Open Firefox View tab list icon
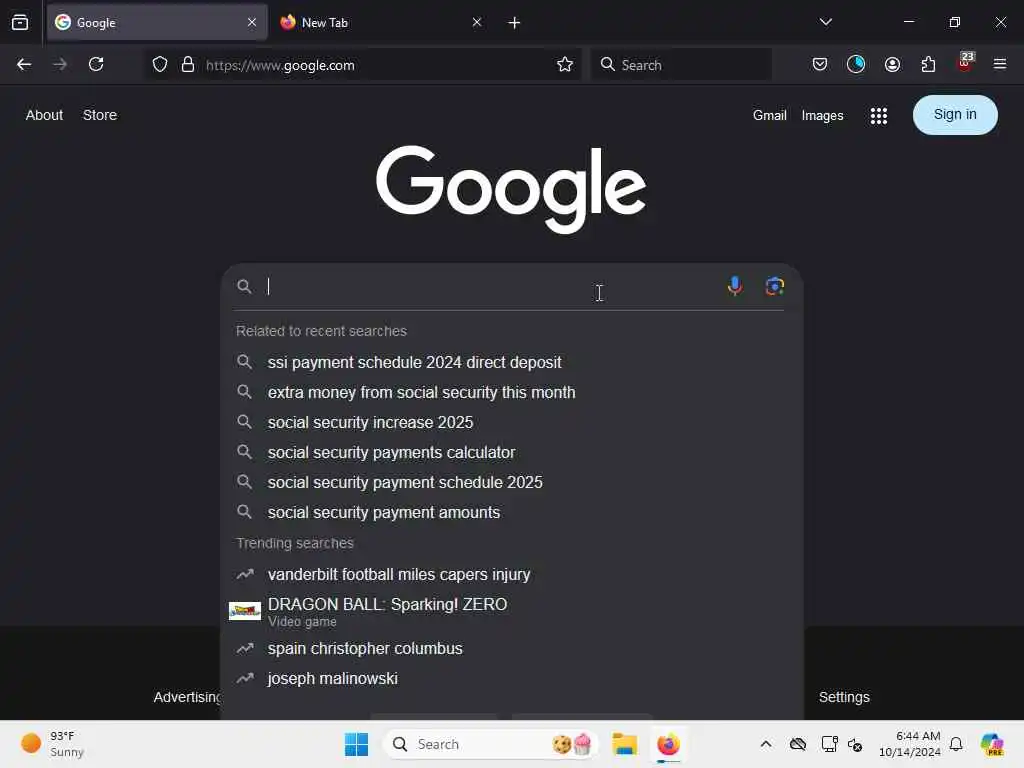The image size is (1024, 768). (x=20, y=22)
